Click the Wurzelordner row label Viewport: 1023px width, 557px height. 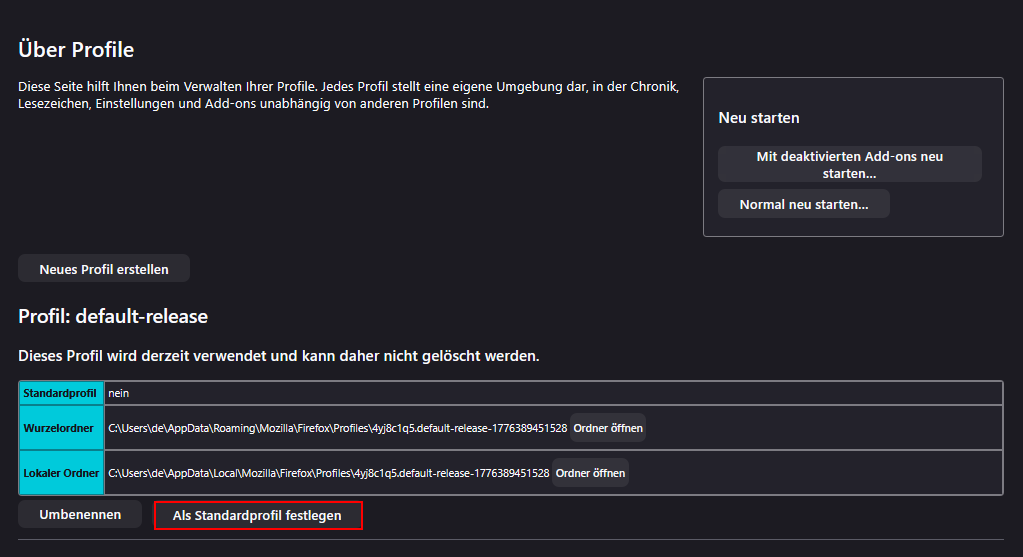click(x=59, y=428)
